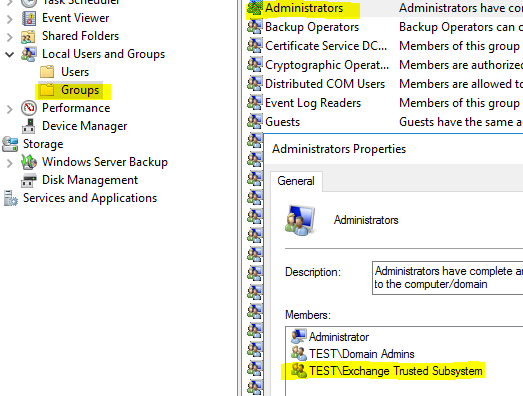
Task: Click the Event Viewer icon
Action: point(29,18)
